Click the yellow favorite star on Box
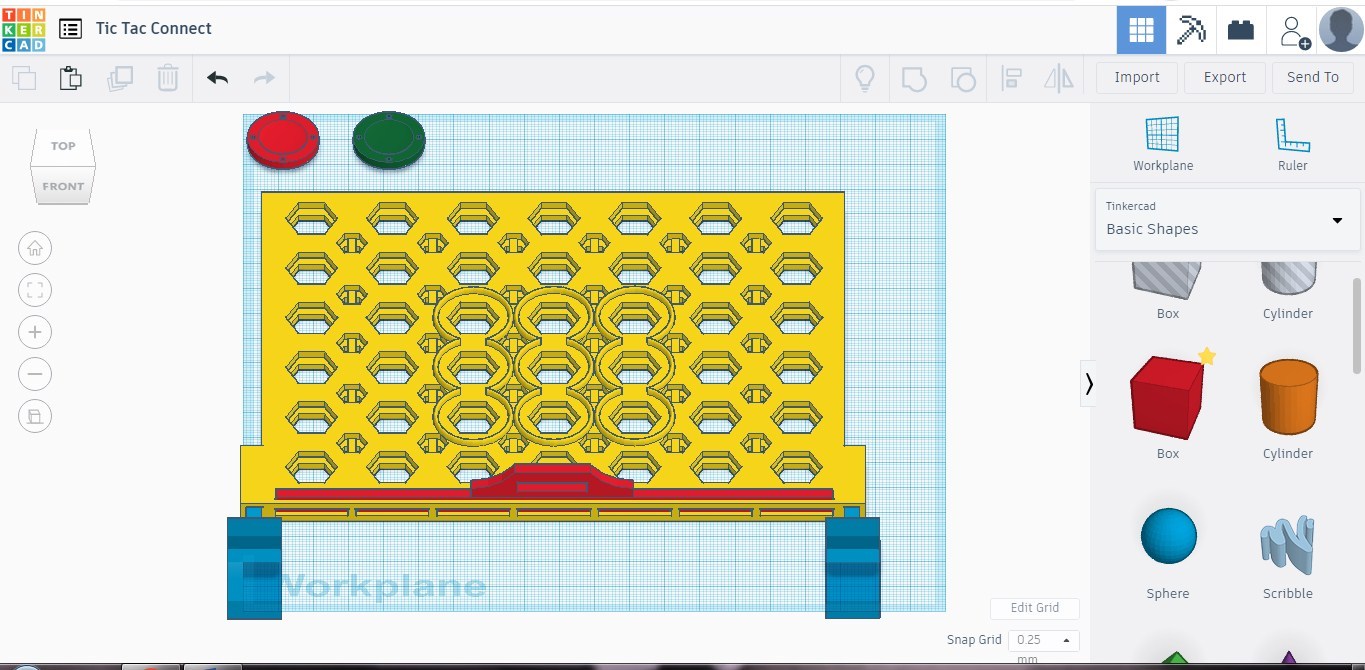Image resolution: width=1365 pixels, height=670 pixels. (x=1207, y=356)
